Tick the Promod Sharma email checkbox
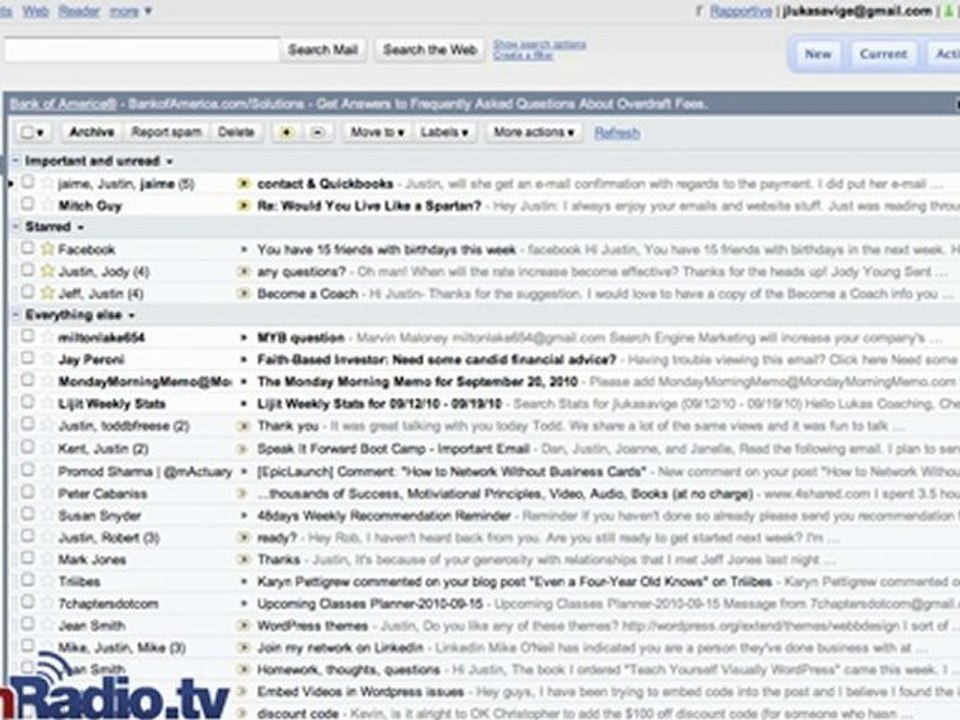The height and width of the screenshot is (720, 960). (28, 470)
